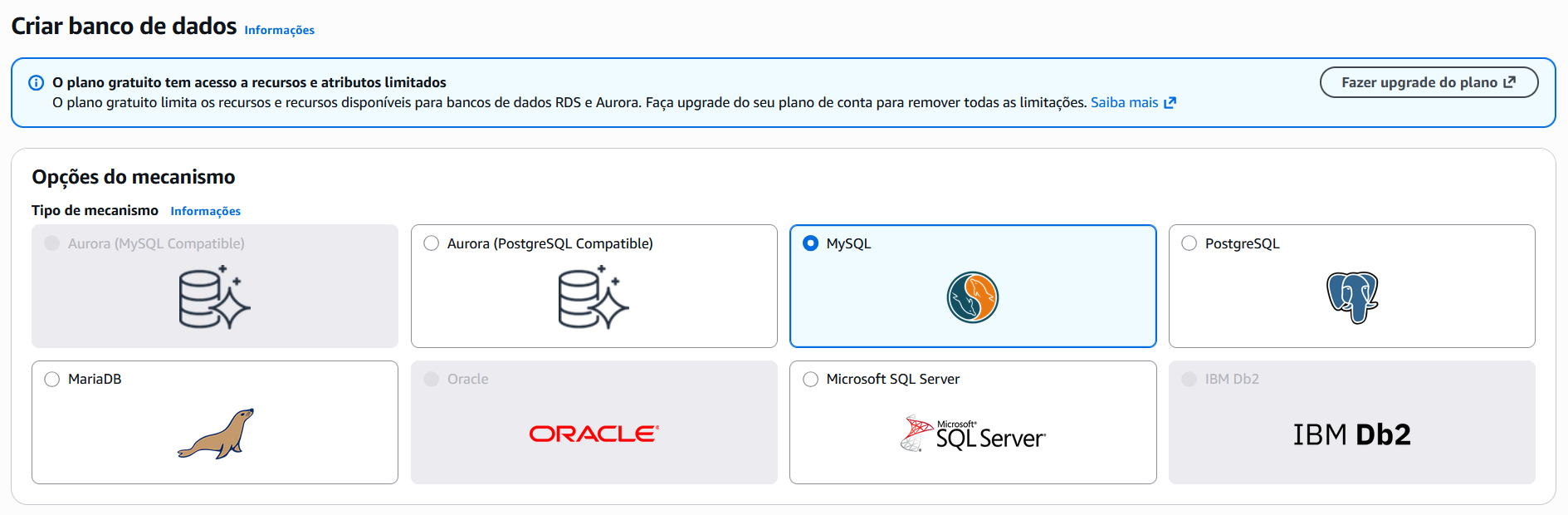Select the MySQL radio button
This screenshot has height=515, width=1568.
coord(811,243)
